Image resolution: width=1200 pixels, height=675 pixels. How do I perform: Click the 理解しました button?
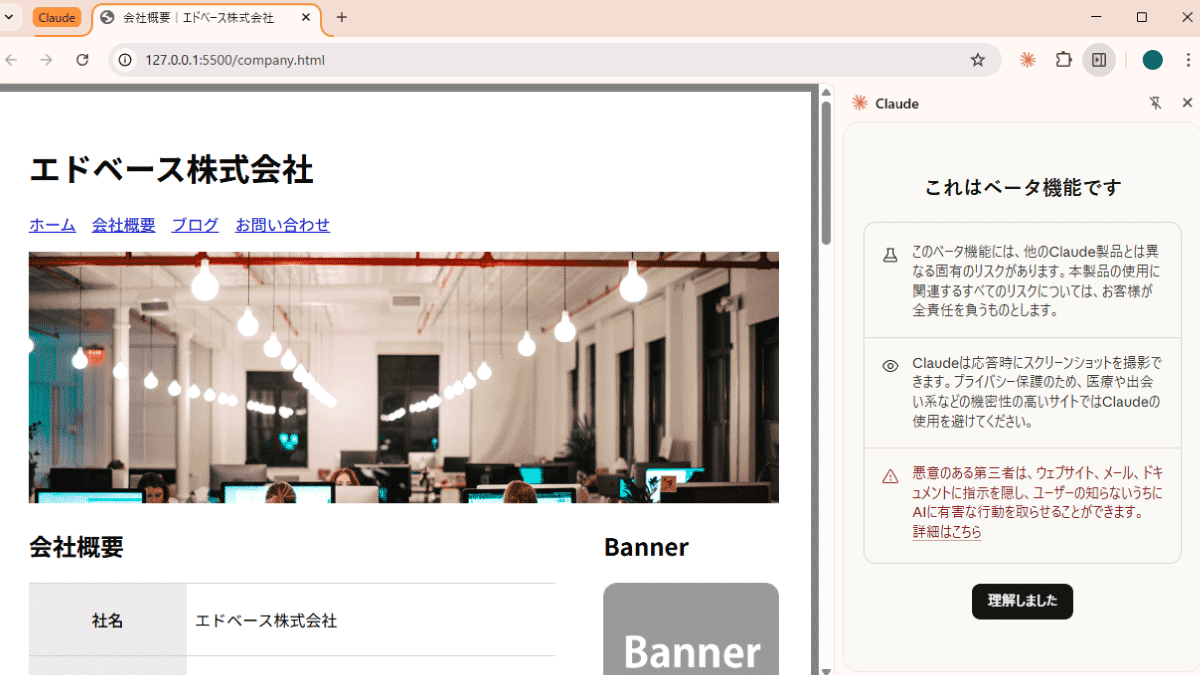[x=1022, y=601]
